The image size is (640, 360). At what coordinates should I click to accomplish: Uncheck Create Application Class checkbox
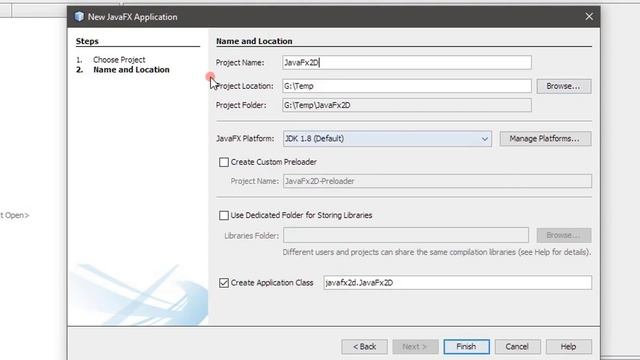(x=224, y=282)
